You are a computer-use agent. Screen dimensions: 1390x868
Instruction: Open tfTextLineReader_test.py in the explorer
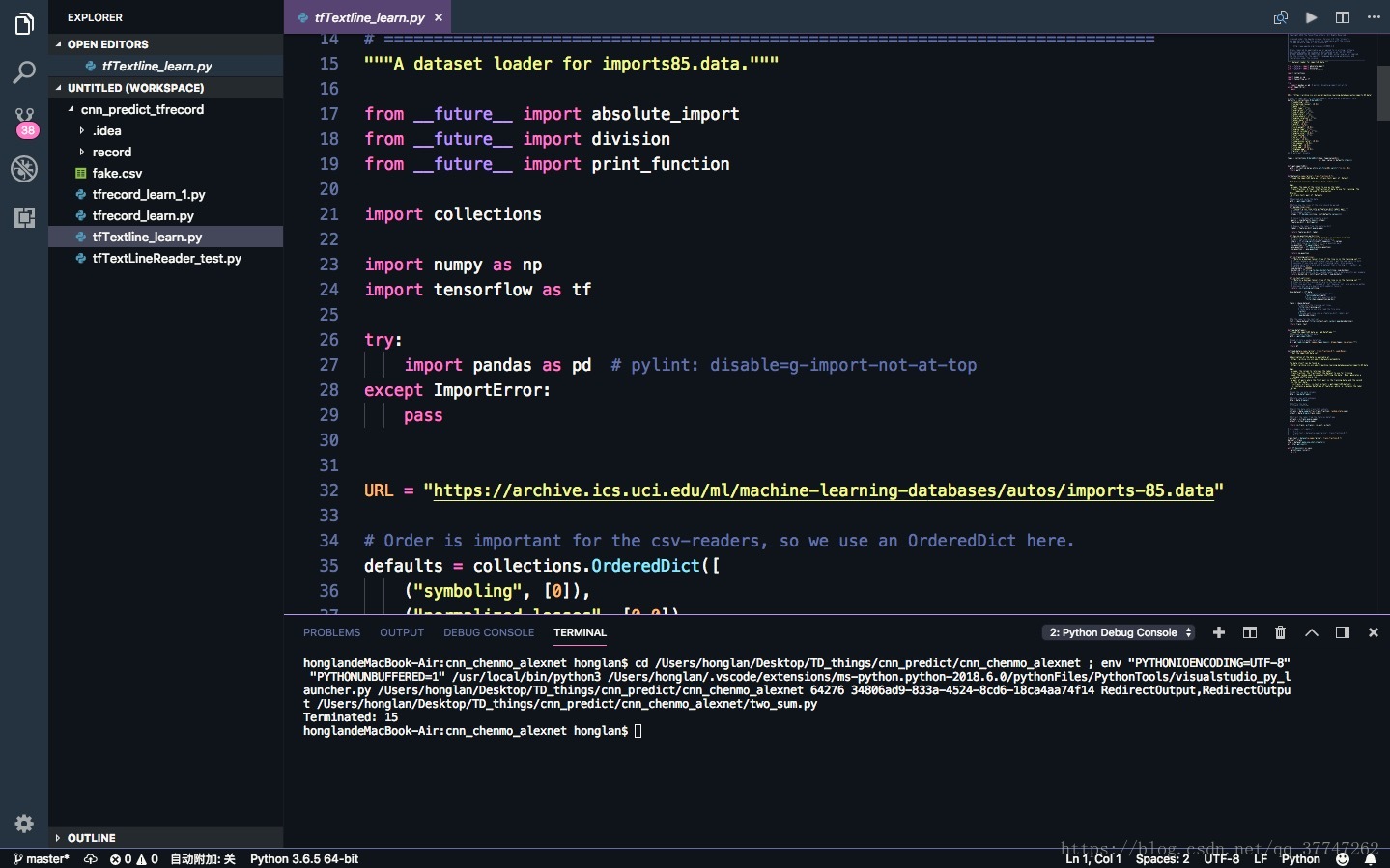[x=166, y=258]
